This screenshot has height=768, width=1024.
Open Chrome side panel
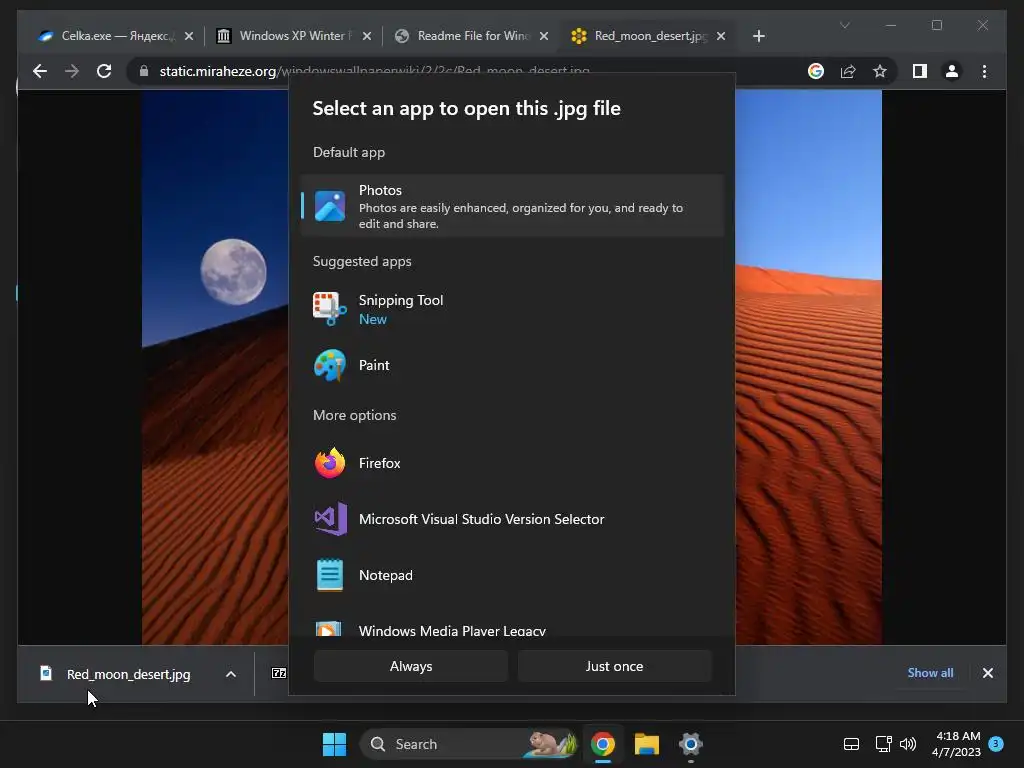point(920,71)
